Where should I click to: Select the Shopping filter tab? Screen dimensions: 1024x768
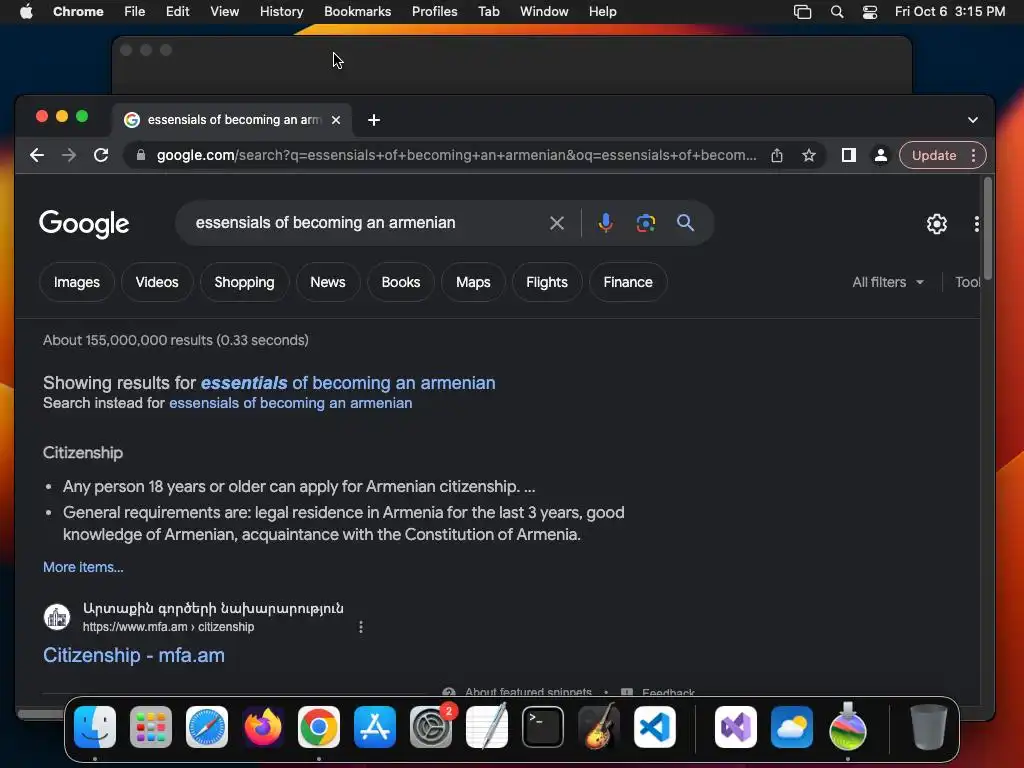(x=244, y=282)
